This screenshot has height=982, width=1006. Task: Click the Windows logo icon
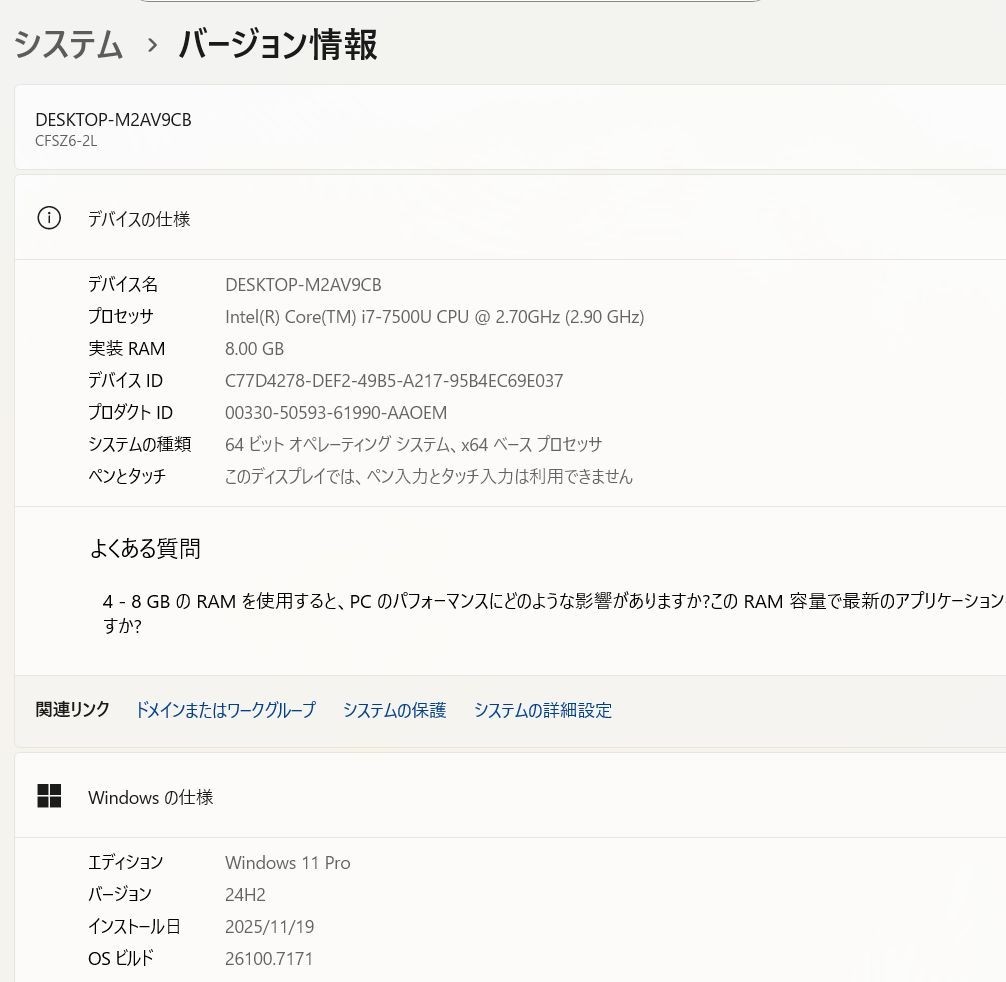coord(49,796)
